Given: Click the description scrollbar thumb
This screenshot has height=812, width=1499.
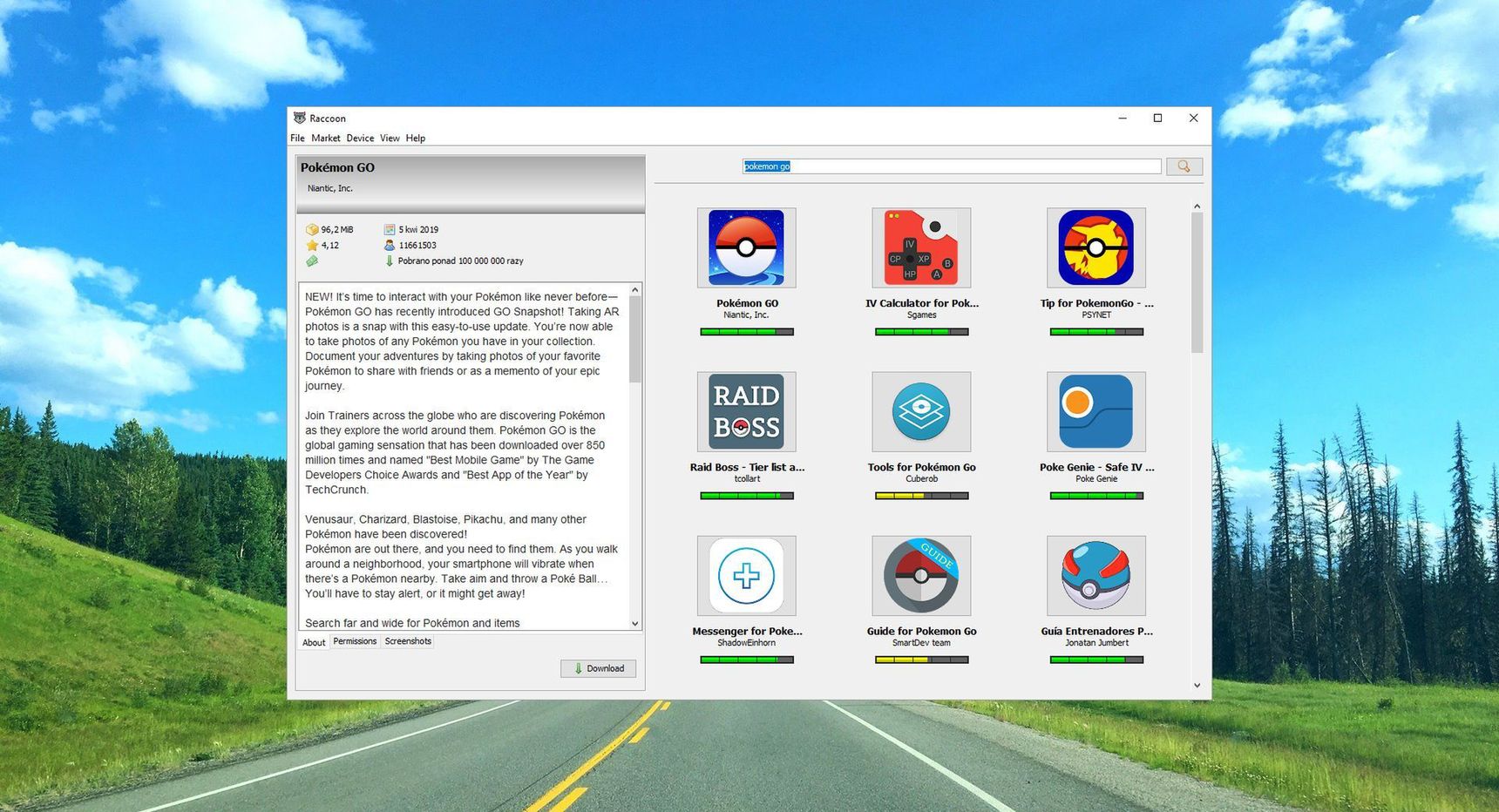Looking at the screenshot, I should click(635, 339).
